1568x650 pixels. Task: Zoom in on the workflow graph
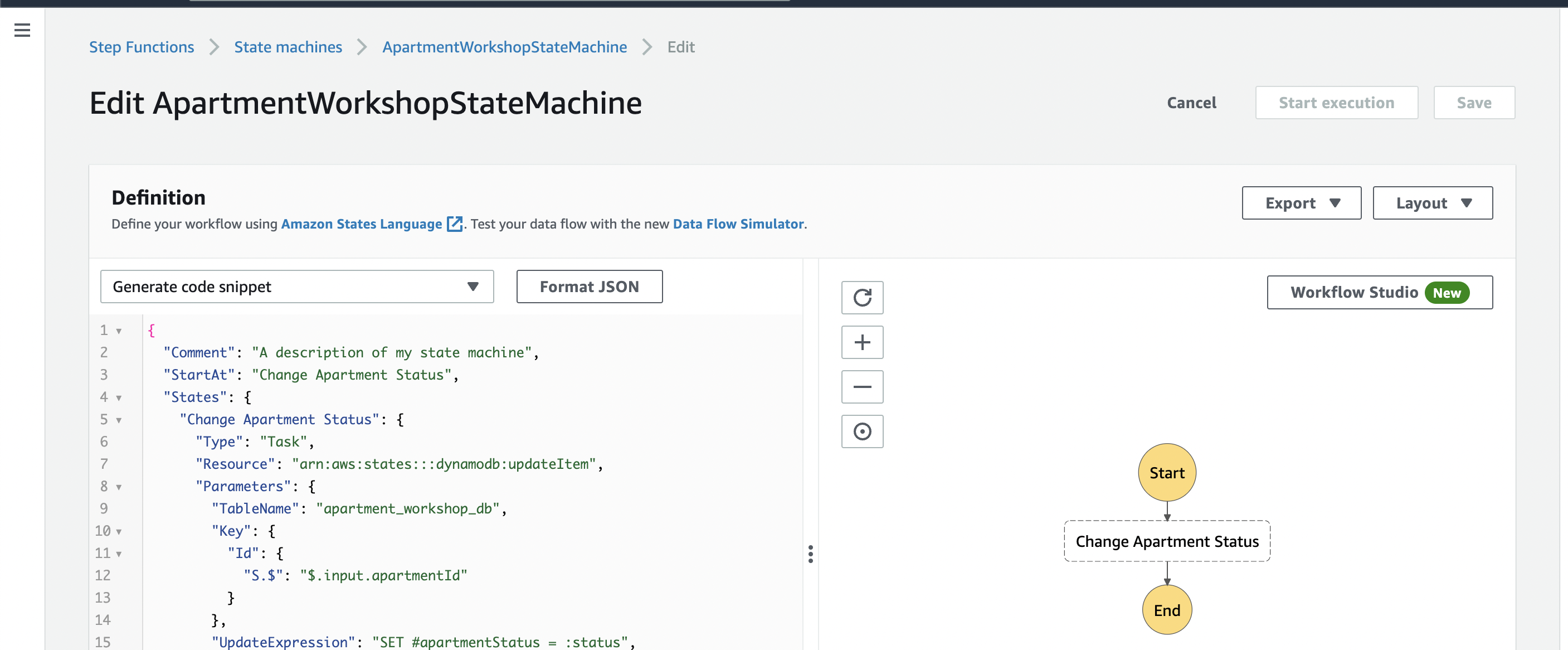[862, 342]
